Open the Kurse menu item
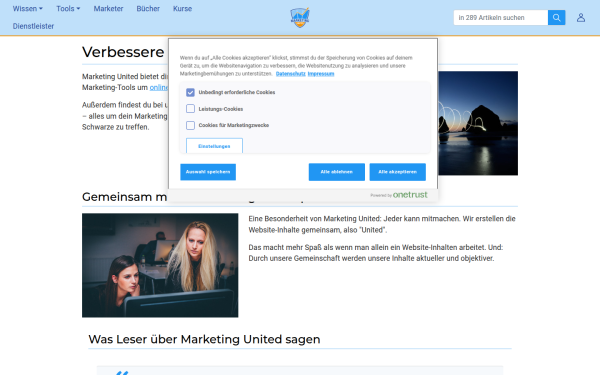This screenshot has height=375, width=600. (182, 8)
